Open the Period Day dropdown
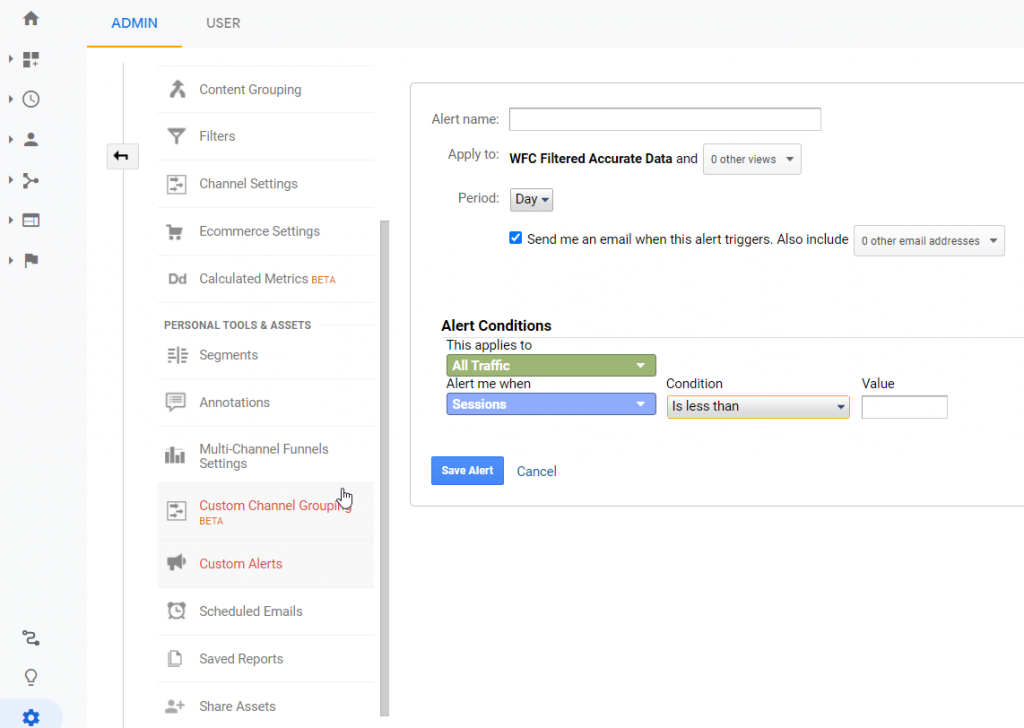 click(531, 199)
